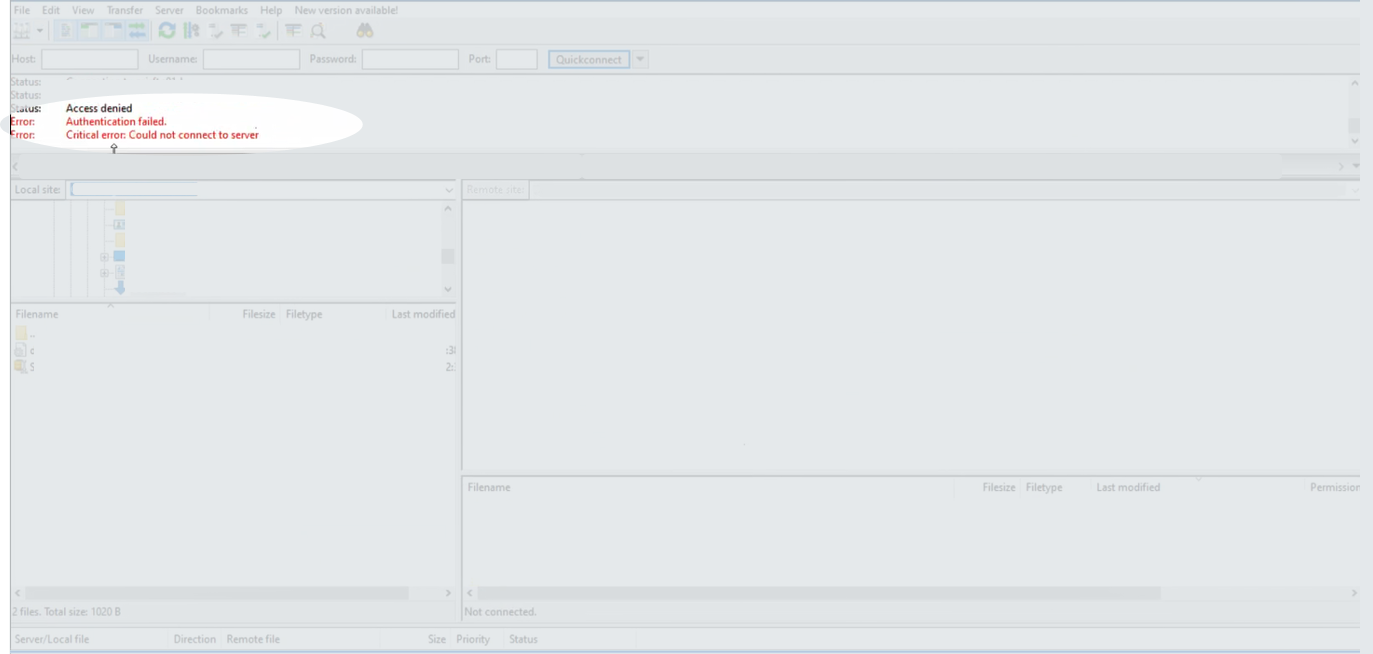Expand the blue folder tree node
Screen dimensions: 1373x654
104,257
